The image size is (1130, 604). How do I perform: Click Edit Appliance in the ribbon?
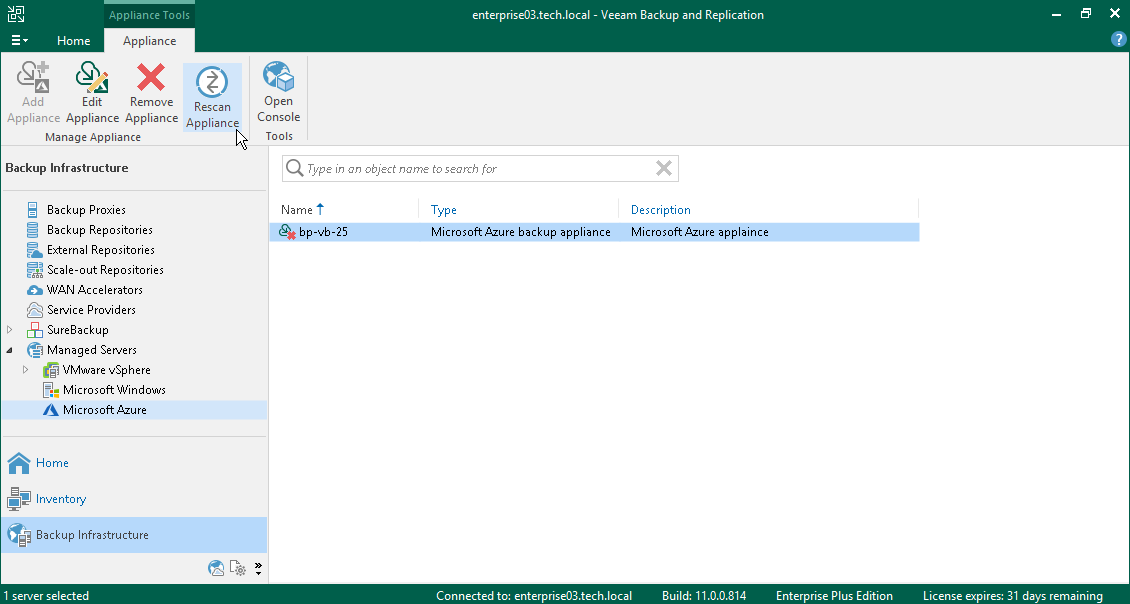tap(92, 93)
